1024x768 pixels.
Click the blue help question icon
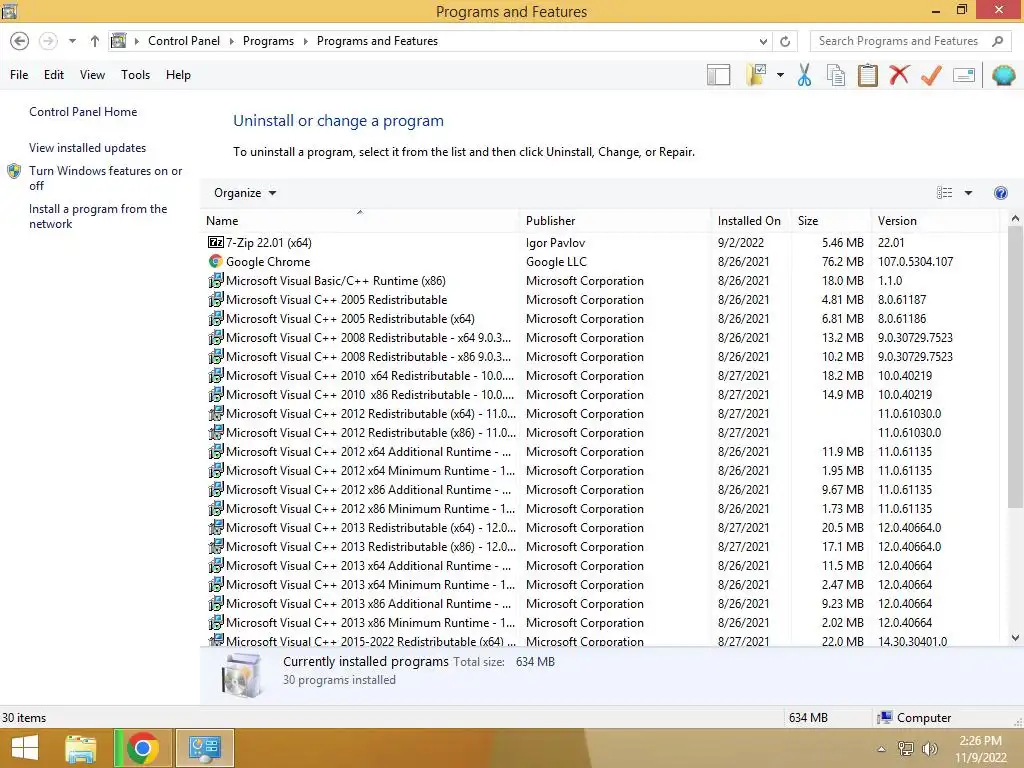point(1000,193)
